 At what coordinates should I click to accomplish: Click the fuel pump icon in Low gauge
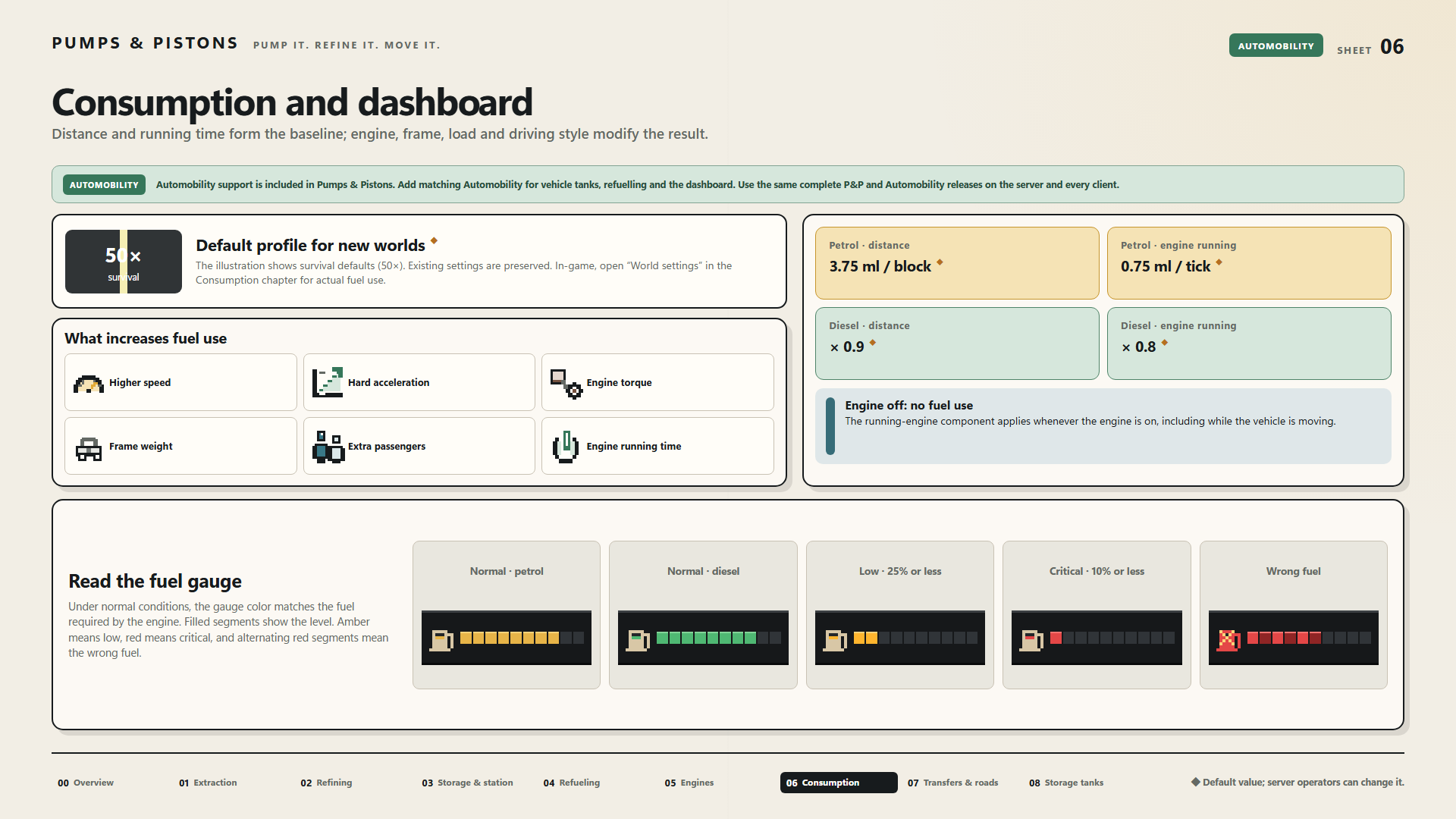tap(835, 640)
